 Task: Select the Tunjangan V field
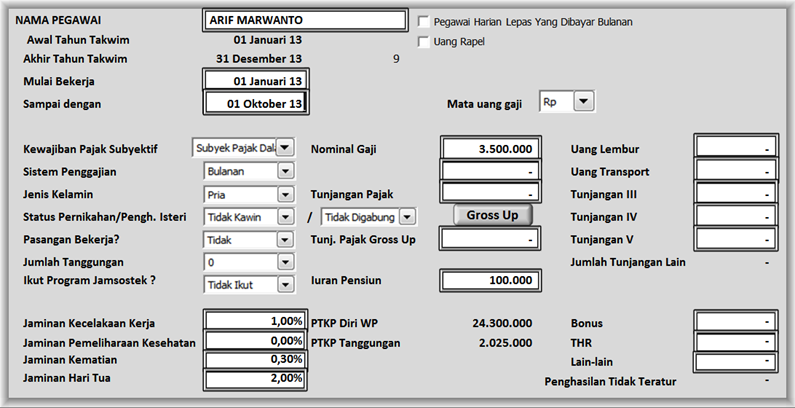tap(736, 239)
